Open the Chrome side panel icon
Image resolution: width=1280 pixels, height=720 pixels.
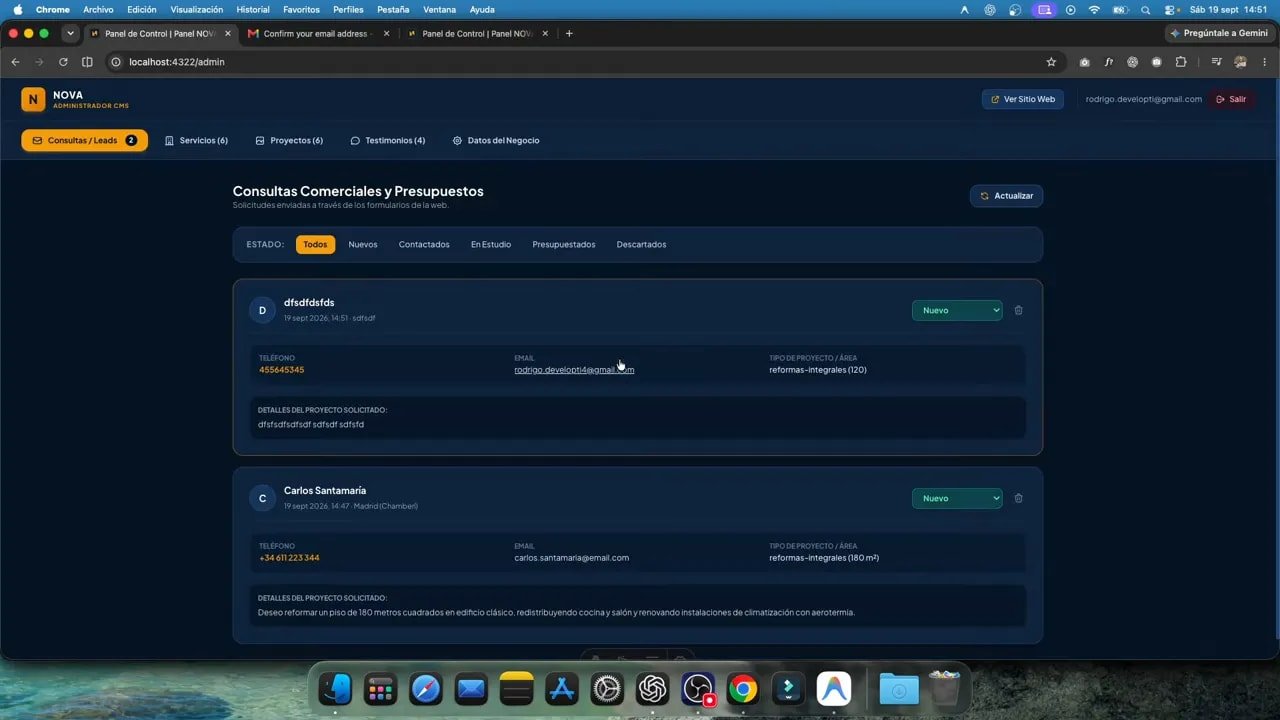(87, 62)
